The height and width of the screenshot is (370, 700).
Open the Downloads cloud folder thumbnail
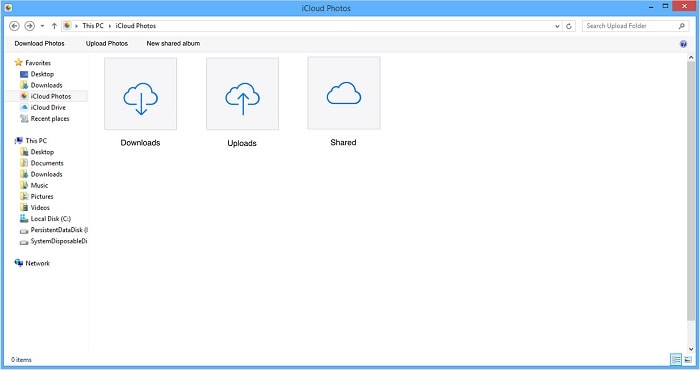[x=141, y=94]
